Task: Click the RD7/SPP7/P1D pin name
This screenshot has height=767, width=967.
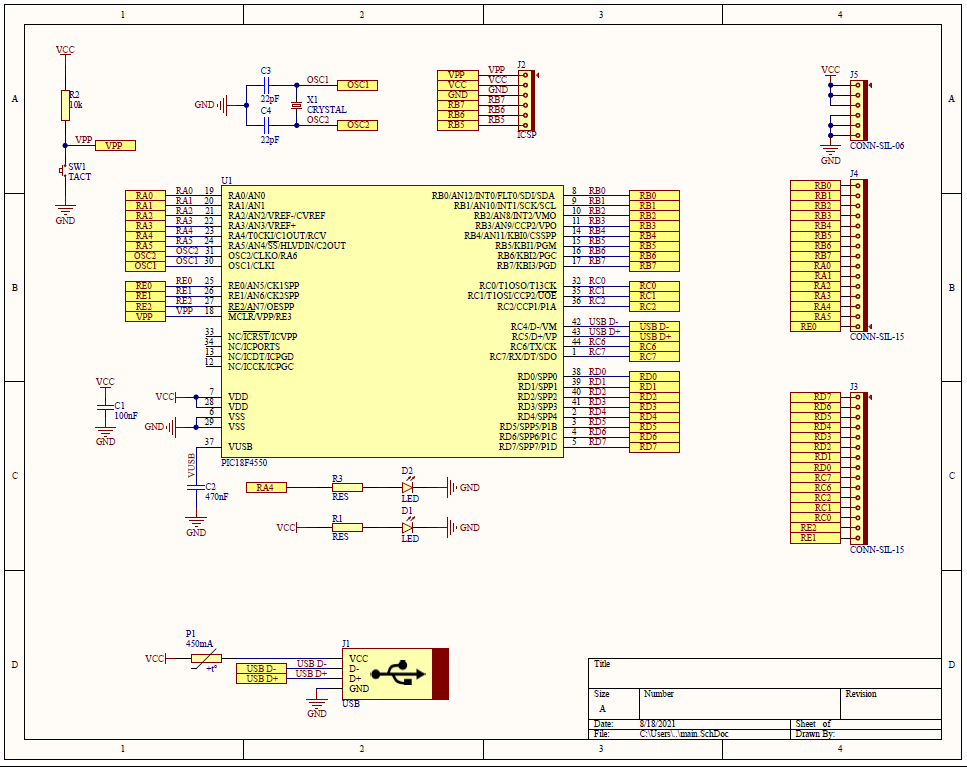Action: pos(528,446)
